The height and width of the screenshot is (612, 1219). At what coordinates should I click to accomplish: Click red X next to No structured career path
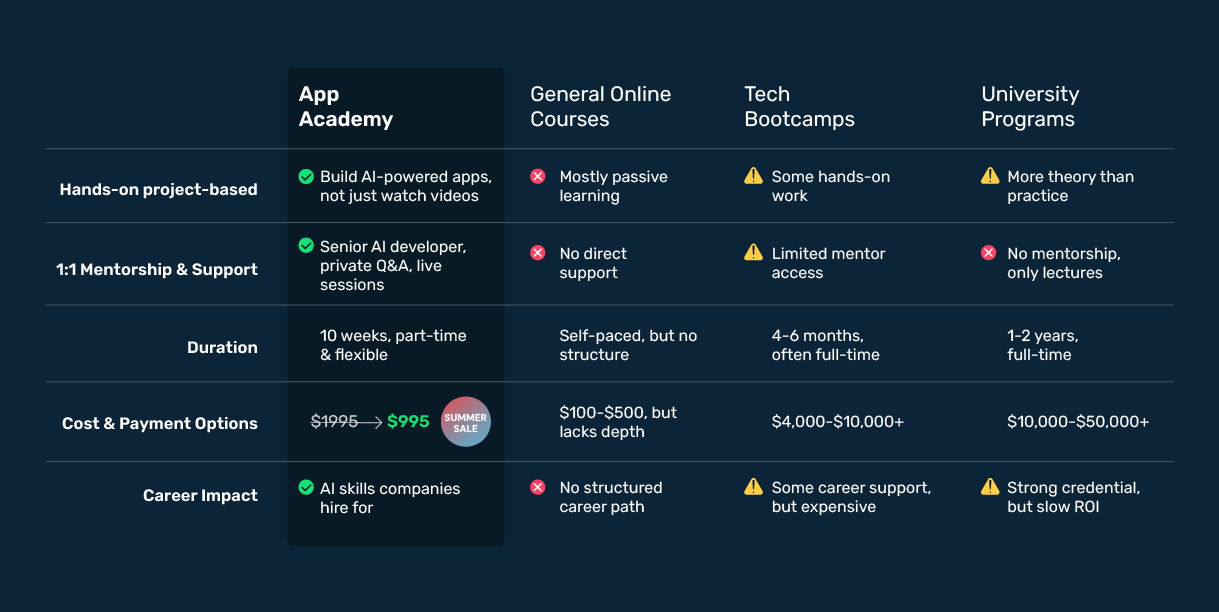click(538, 488)
